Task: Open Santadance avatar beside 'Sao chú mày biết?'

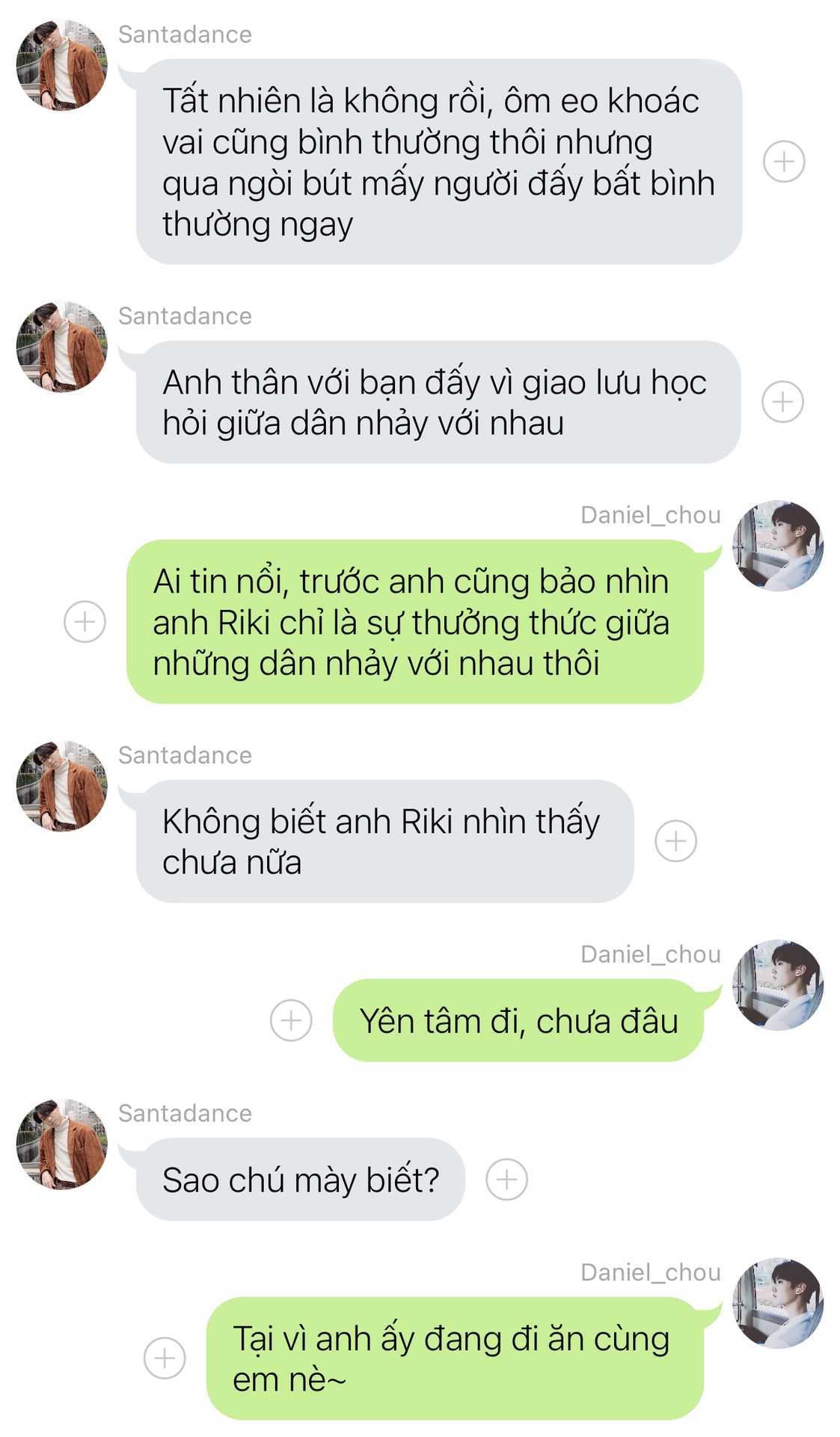Action: coord(62,1144)
